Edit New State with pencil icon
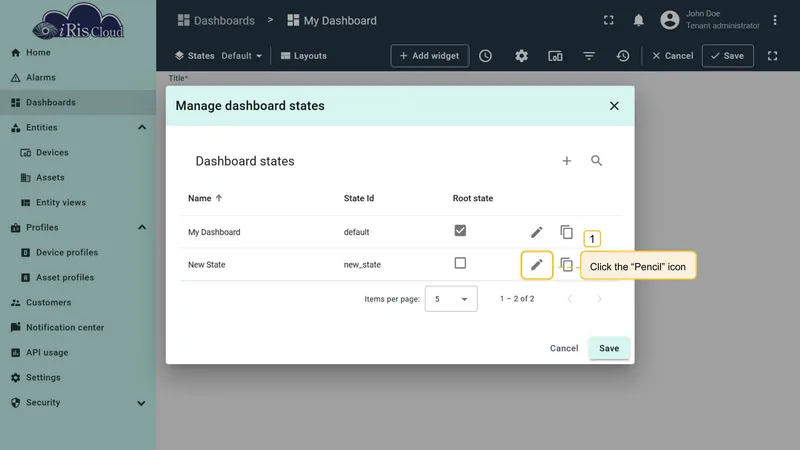Screen dimensions: 800x450 coord(536,265)
